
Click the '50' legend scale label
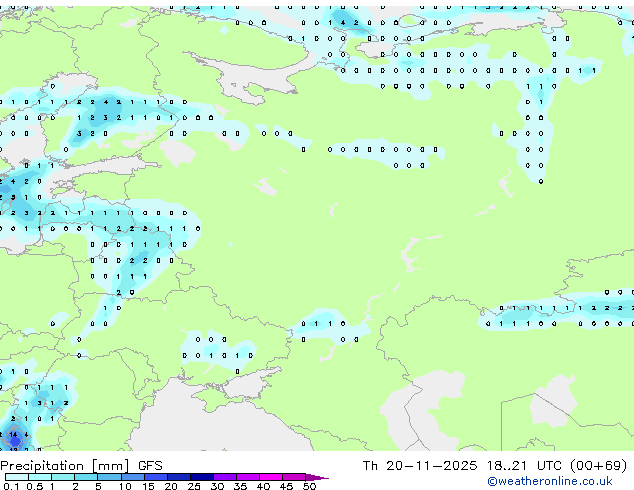pos(309,486)
